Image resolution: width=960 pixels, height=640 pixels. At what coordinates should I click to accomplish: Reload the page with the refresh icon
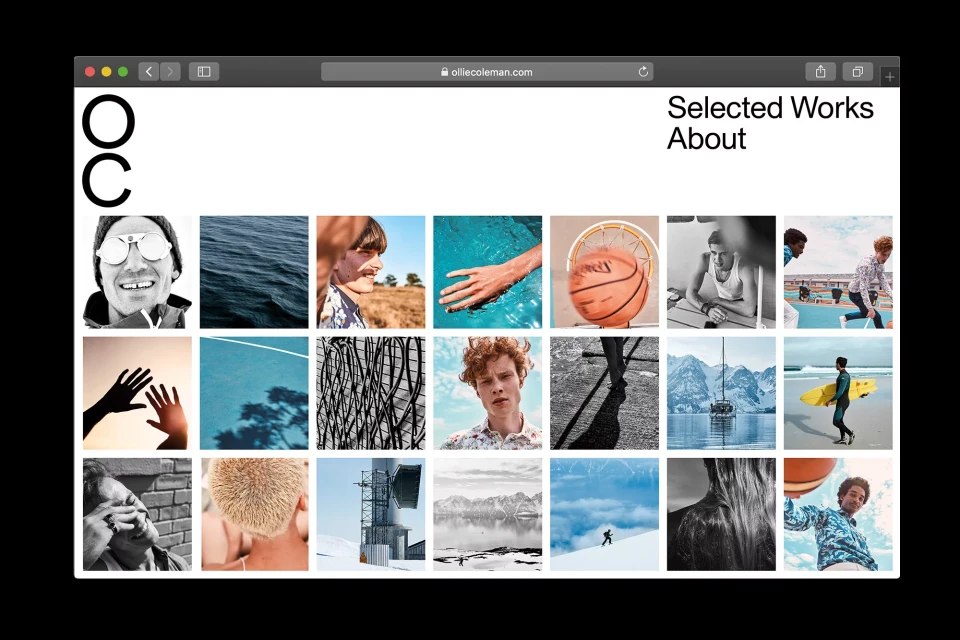tap(643, 72)
